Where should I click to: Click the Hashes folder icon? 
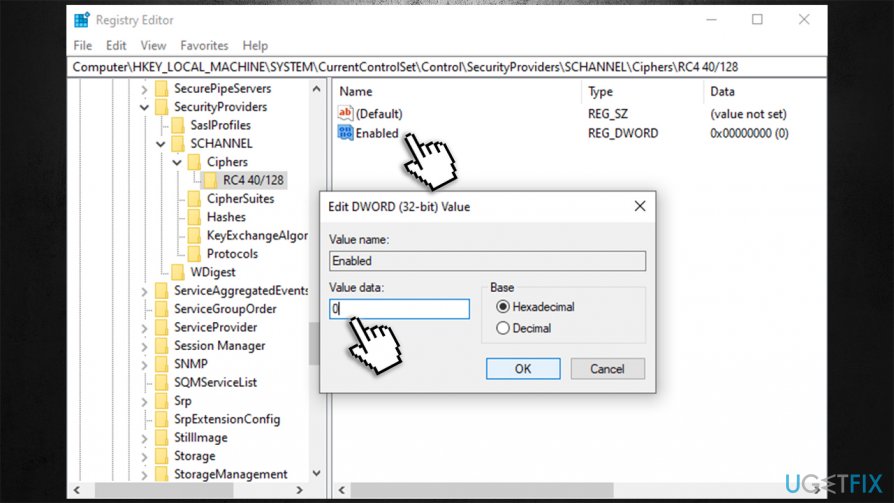tap(194, 217)
